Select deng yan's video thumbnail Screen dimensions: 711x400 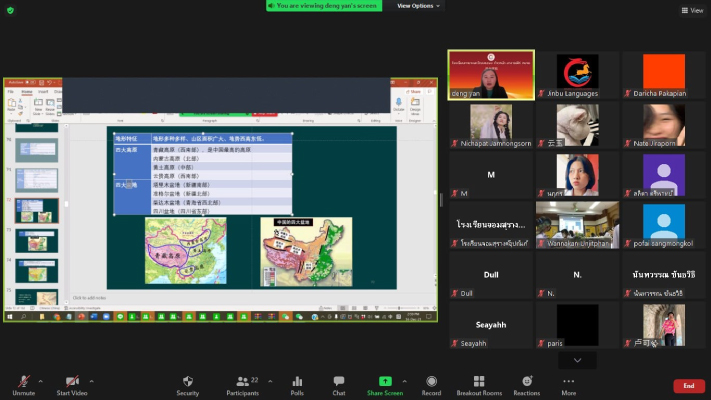tap(490, 75)
